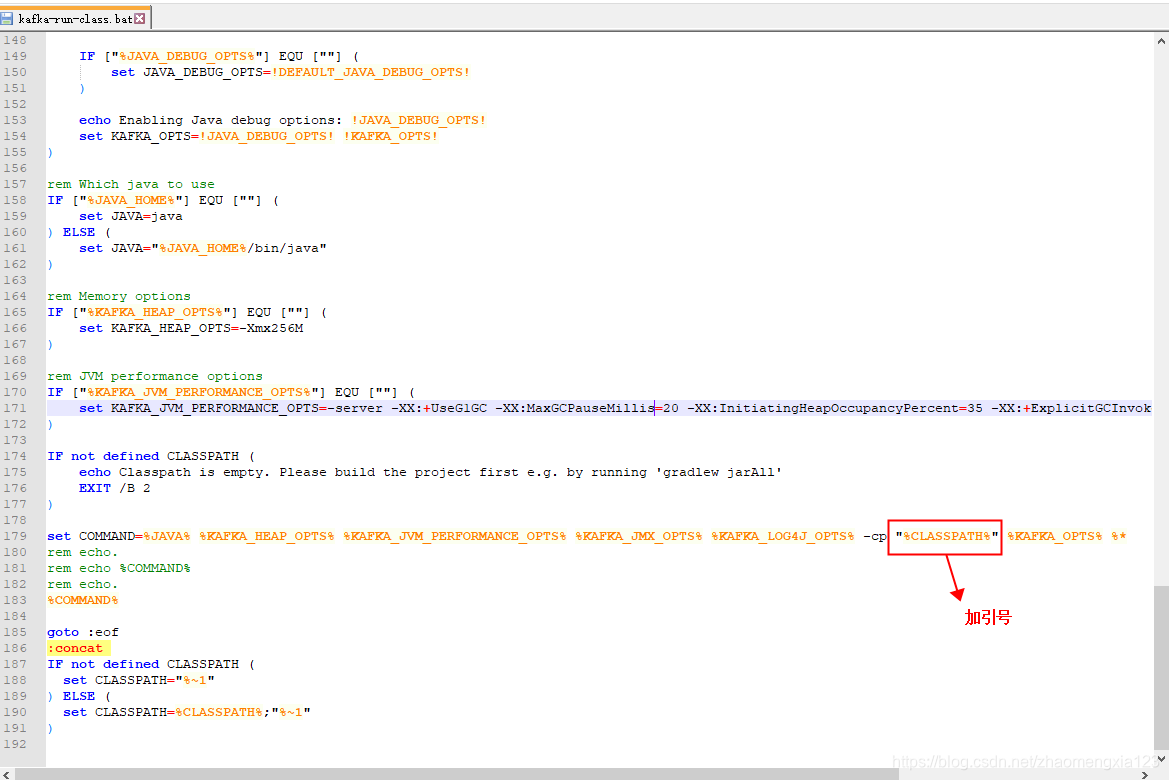Screen dimensions: 1169x780
Task: Click the vertical scrollbar down arrow
Action: (1161, 759)
